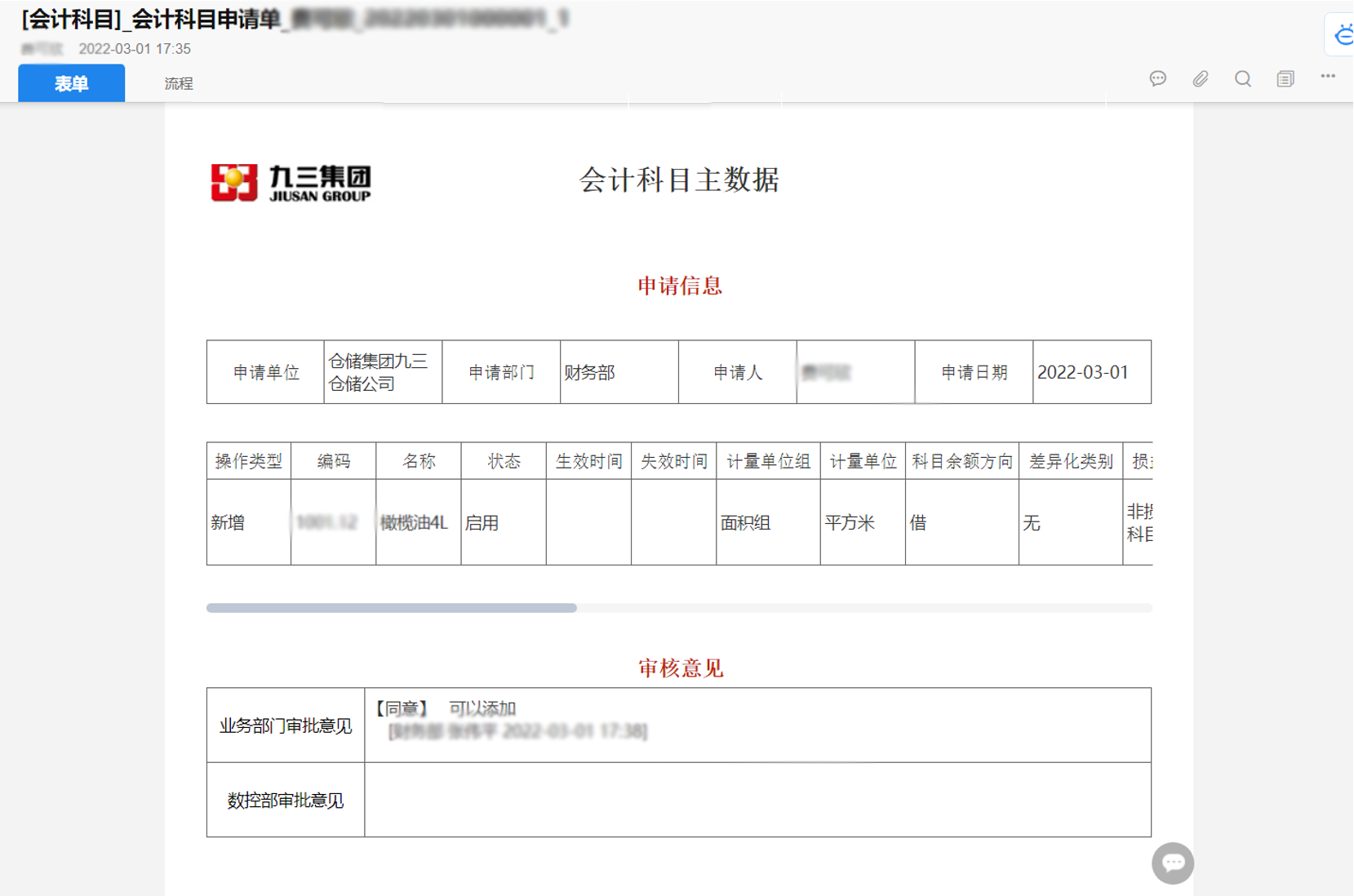Click the 会计科目主数据 form title
Screen dimensions: 1354x896
(x=679, y=180)
